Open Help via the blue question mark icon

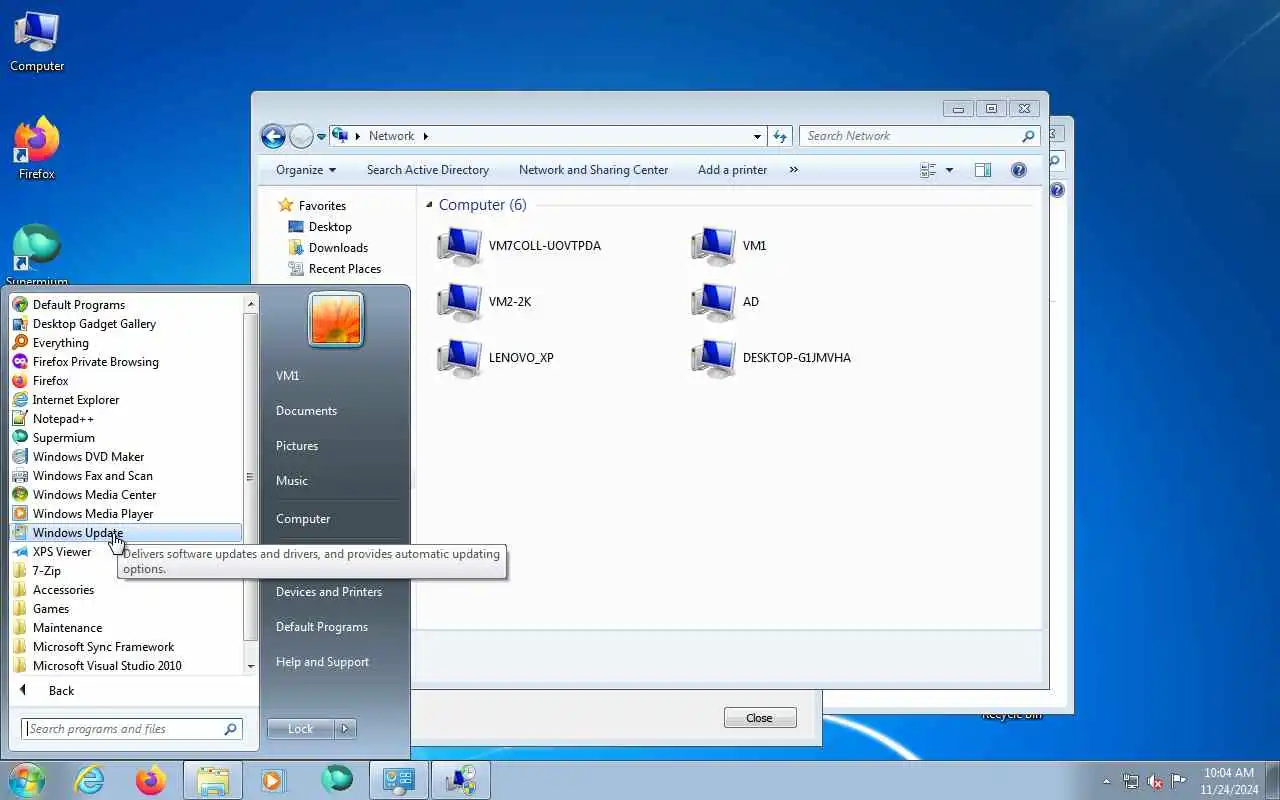tap(1019, 170)
